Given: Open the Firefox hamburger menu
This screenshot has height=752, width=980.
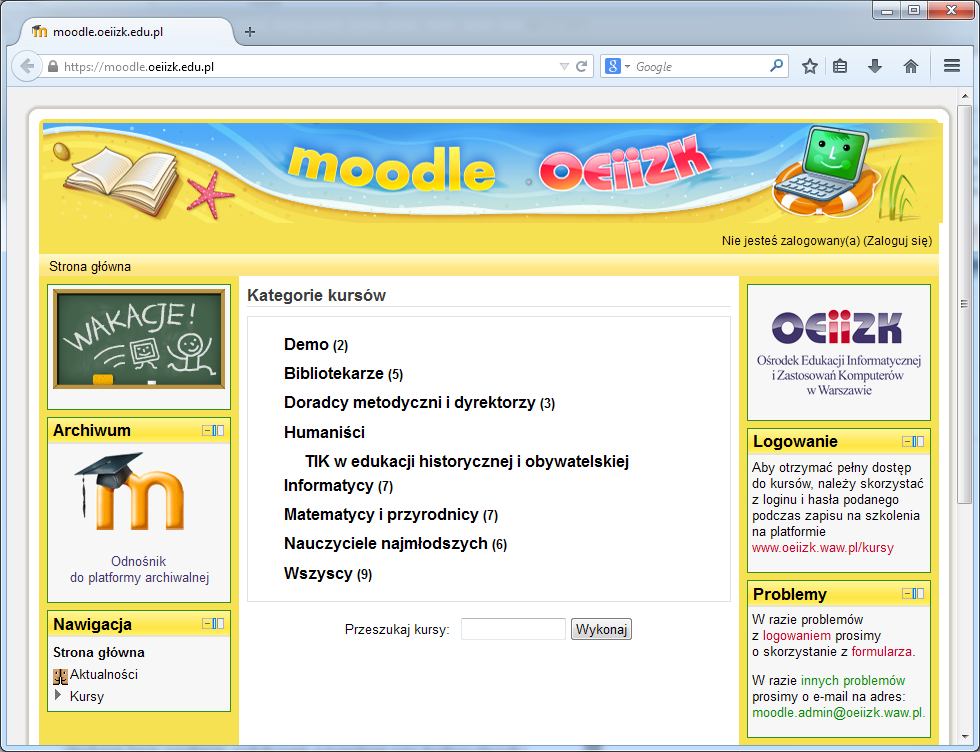Looking at the screenshot, I should tap(952, 66).
